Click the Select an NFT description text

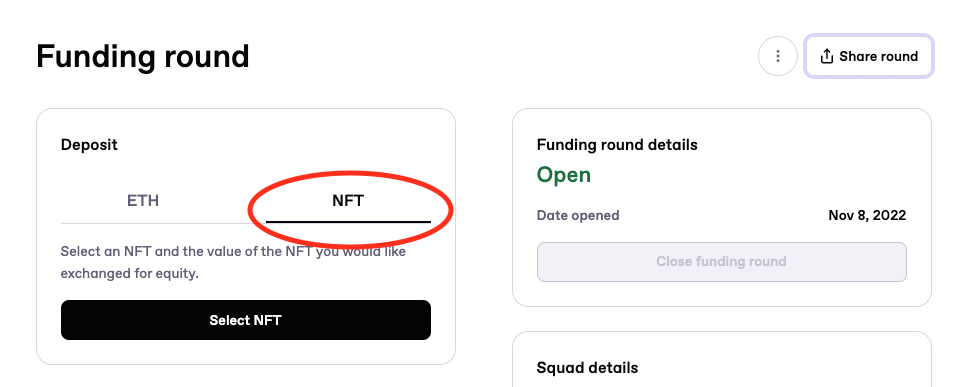(x=233, y=263)
